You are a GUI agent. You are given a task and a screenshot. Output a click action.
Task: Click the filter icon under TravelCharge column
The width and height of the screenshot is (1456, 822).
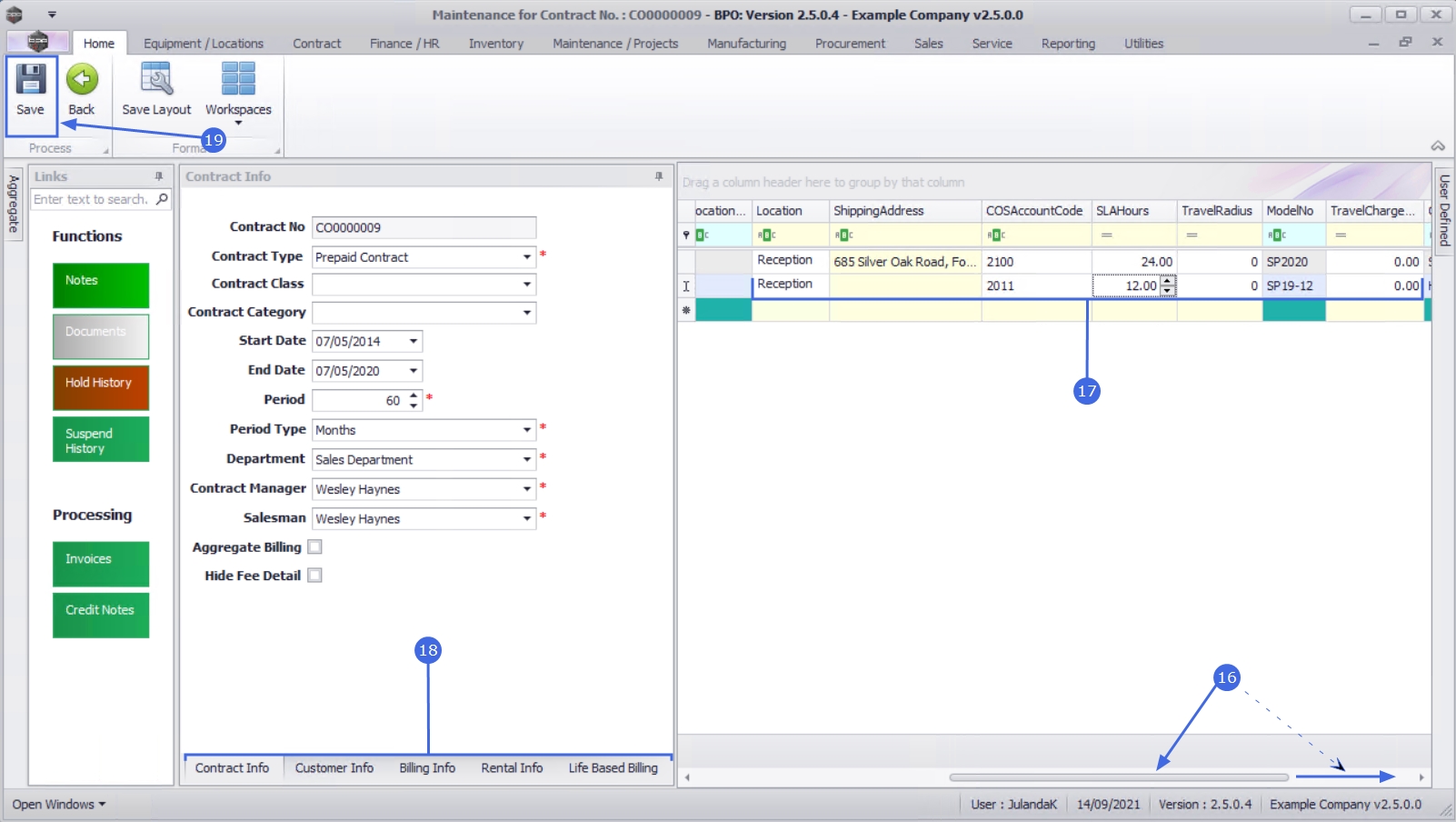1341,236
